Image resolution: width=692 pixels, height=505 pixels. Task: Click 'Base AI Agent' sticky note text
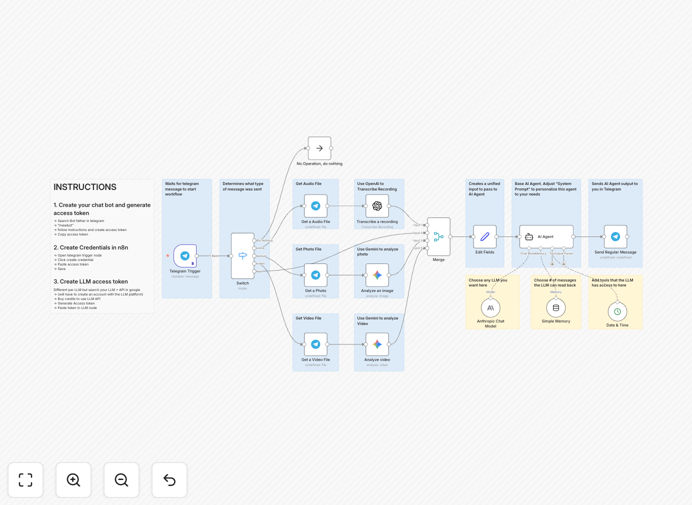[545, 189]
